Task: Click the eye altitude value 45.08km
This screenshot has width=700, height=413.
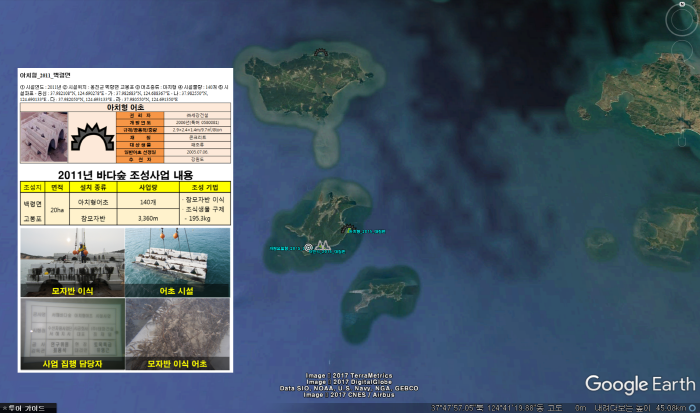Action: pyautogui.click(x=672, y=408)
